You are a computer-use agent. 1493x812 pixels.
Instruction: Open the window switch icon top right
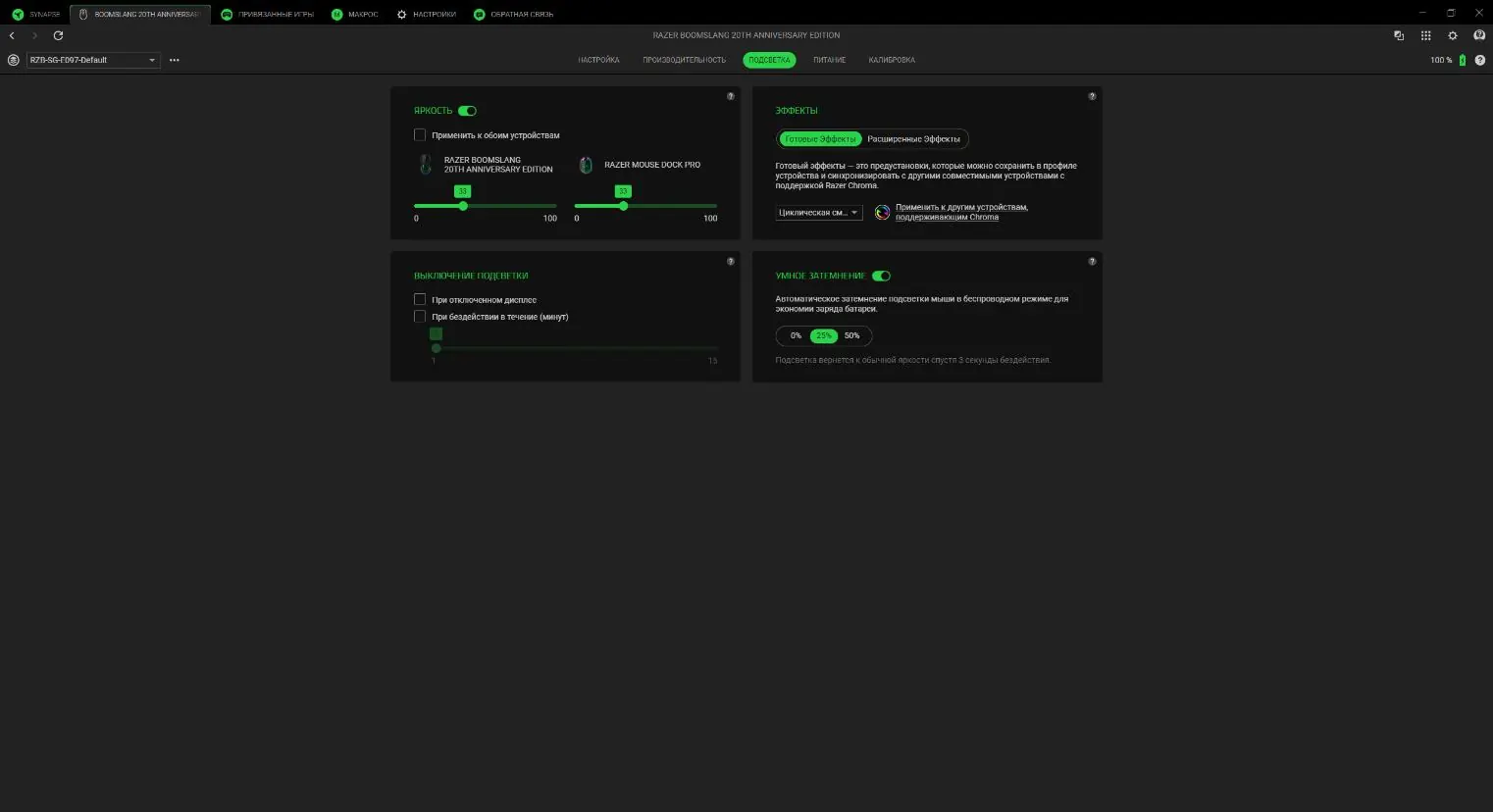pyautogui.click(x=1399, y=35)
